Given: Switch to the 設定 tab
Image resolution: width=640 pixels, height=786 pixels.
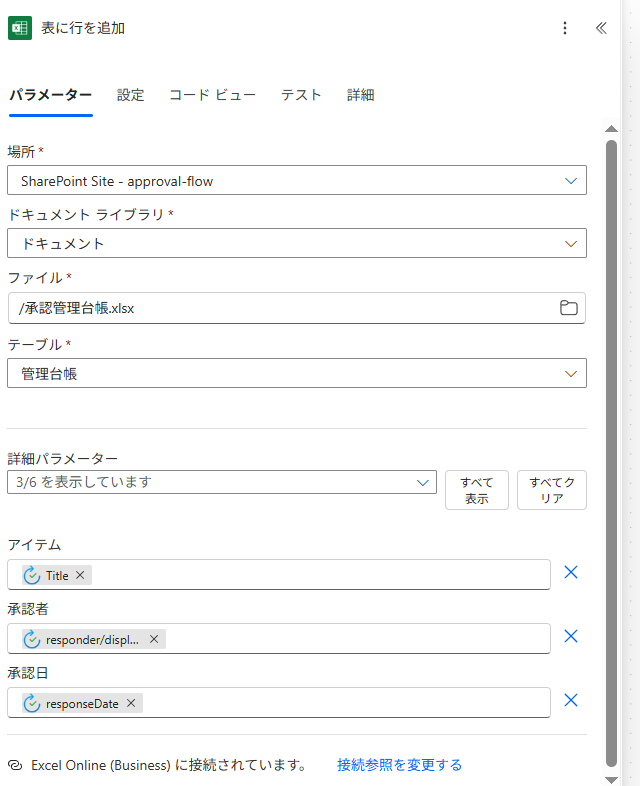Looking at the screenshot, I should (130, 95).
